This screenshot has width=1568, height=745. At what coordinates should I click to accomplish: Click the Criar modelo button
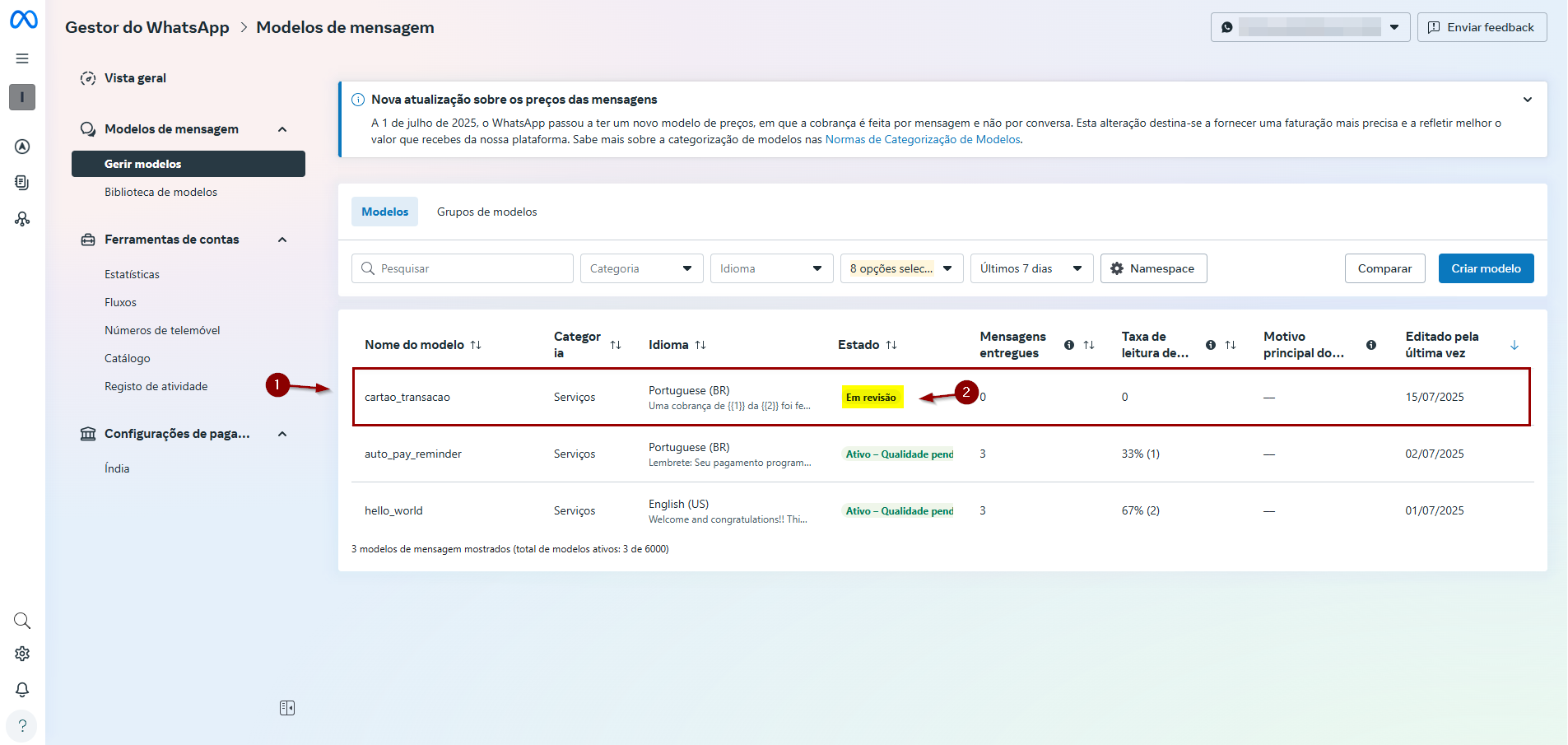coord(1486,268)
